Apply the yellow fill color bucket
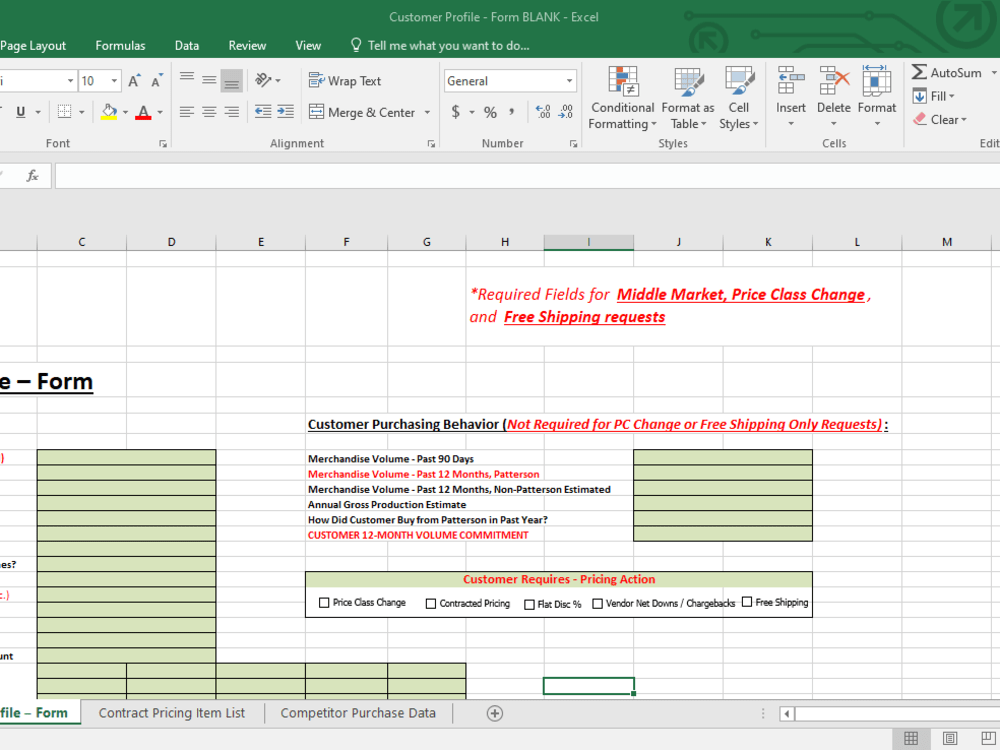Viewport: 1000px width, 750px height. [x=109, y=112]
